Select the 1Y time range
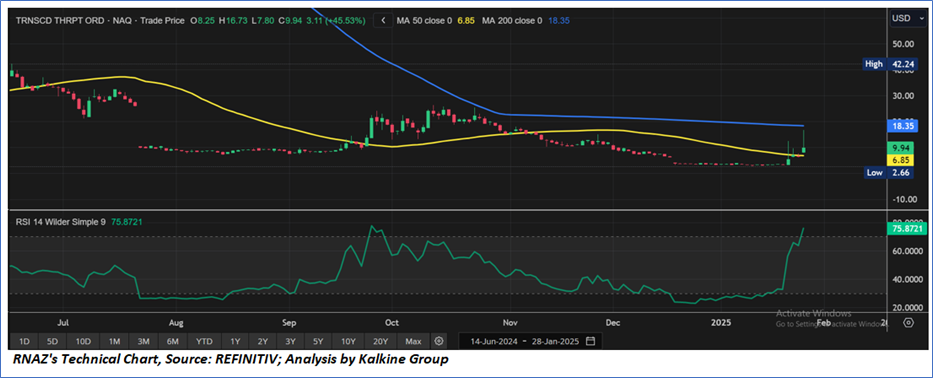The image size is (933, 378). pyautogui.click(x=235, y=341)
